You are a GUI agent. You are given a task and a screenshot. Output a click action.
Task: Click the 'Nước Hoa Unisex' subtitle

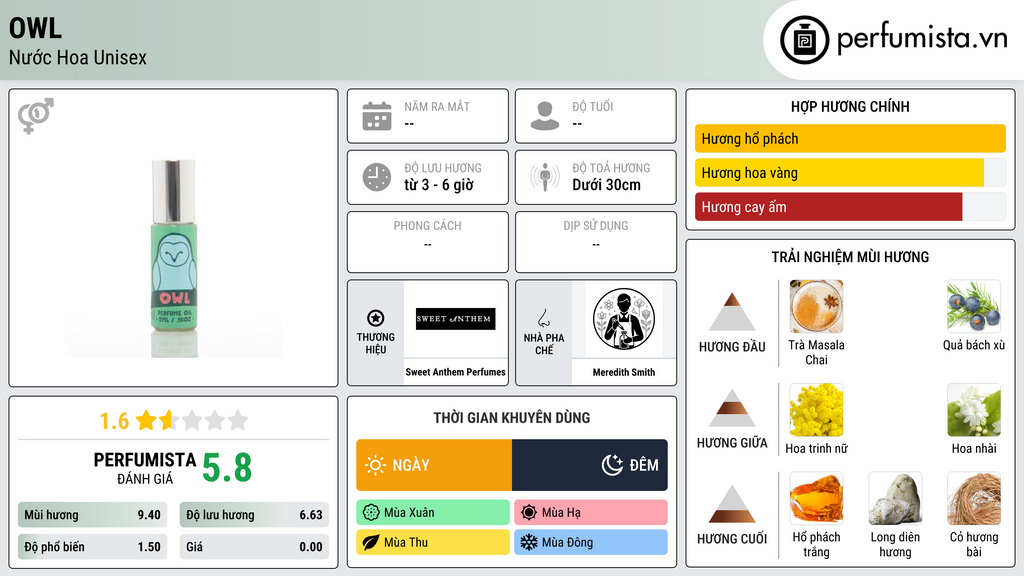(78, 57)
